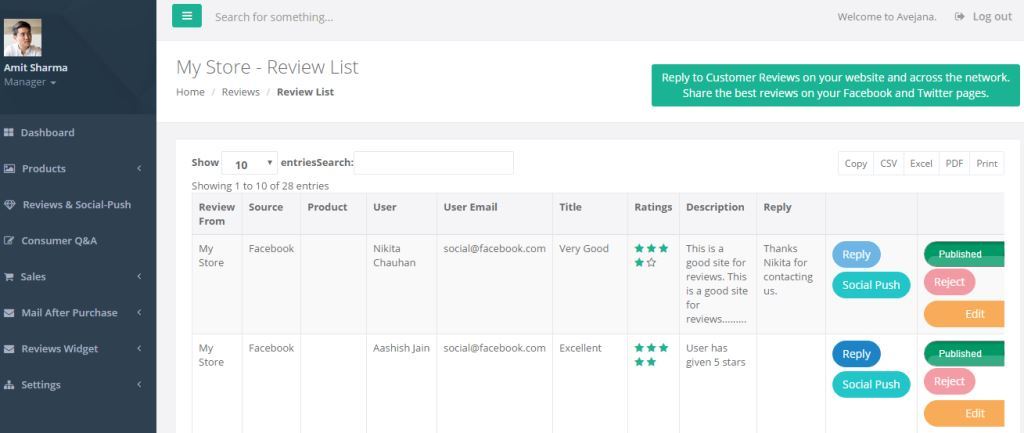Click the Settings sitemap icon in sidebar

pyautogui.click(x=10, y=385)
